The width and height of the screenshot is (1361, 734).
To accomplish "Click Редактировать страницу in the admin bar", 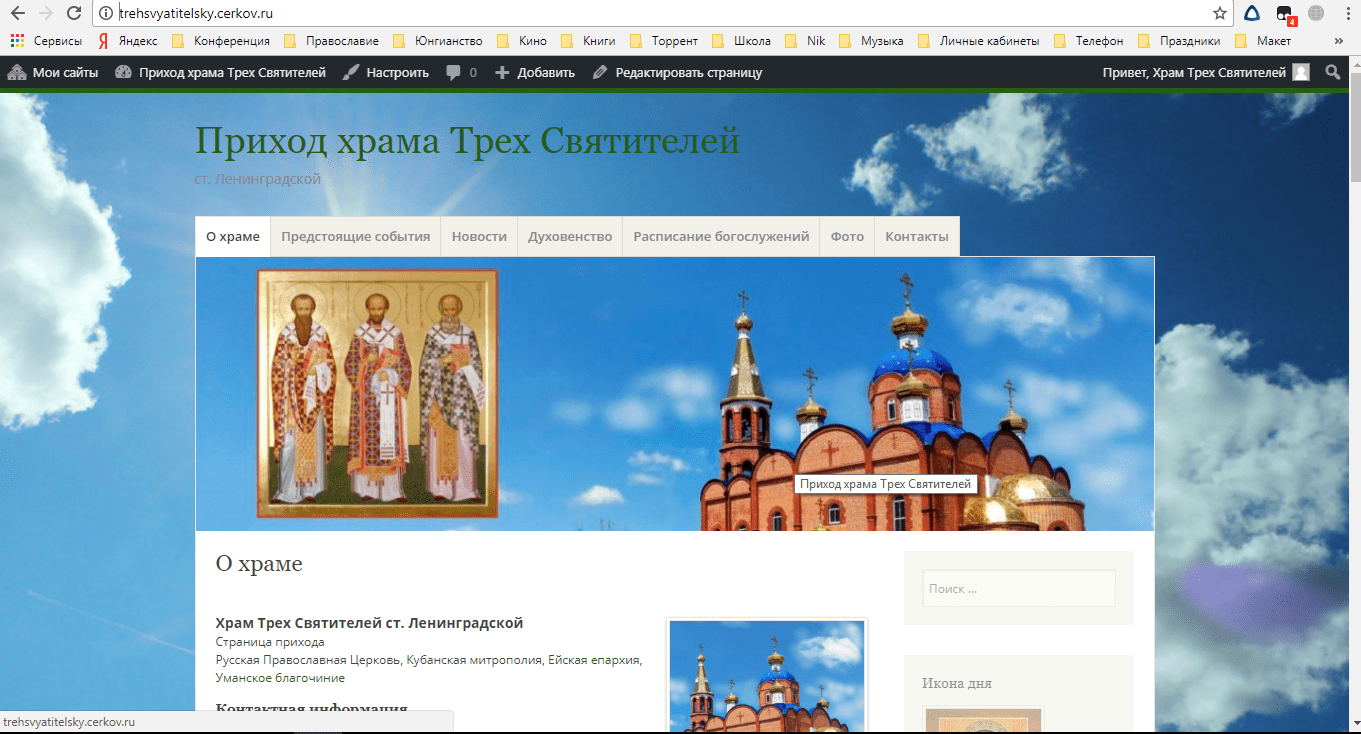I will 677,72.
